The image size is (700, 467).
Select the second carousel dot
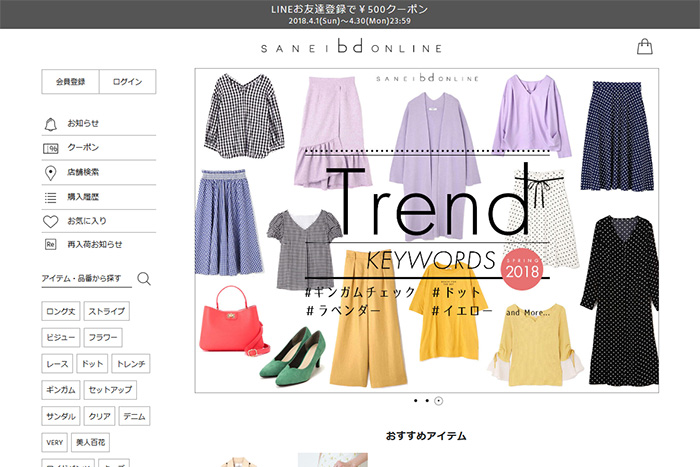[427, 400]
